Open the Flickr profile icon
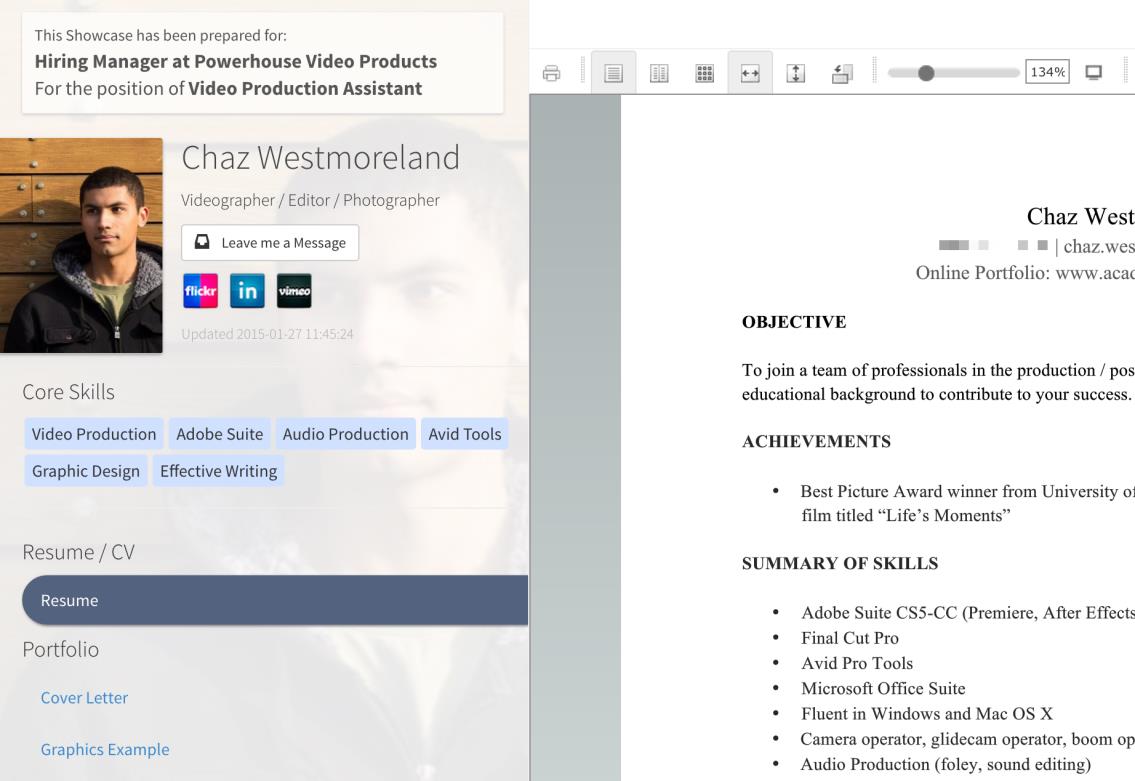Viewport: 1135px width, 781px height. 198,291
